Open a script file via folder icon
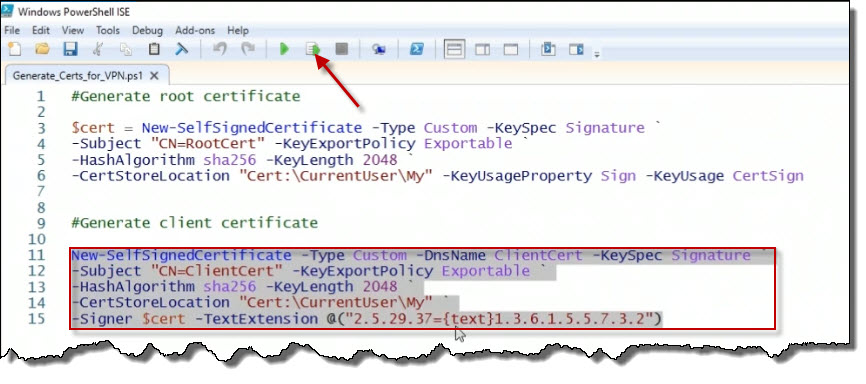This screenshot has height=384, width=866. (x=43, y=49)
